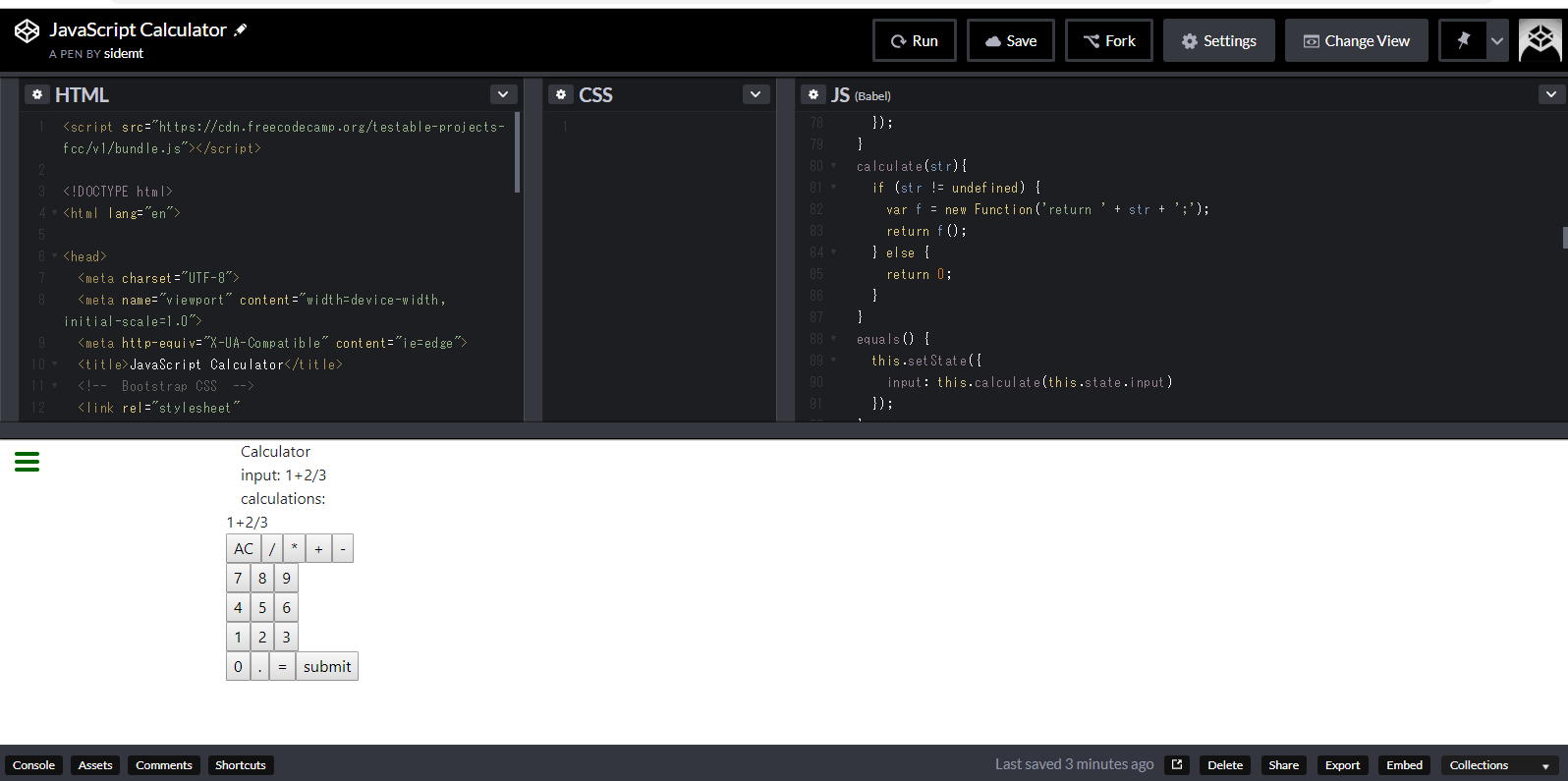Click calculator digit 2
The width and height of the screenshot is (1568, 781).
coord(262,637)
